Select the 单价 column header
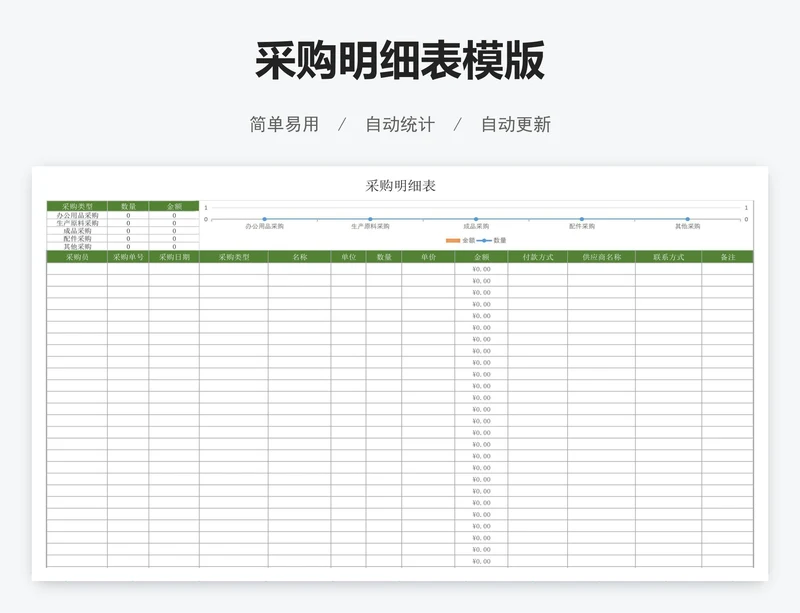Viewport: 800px width, 613px height. 428,257
